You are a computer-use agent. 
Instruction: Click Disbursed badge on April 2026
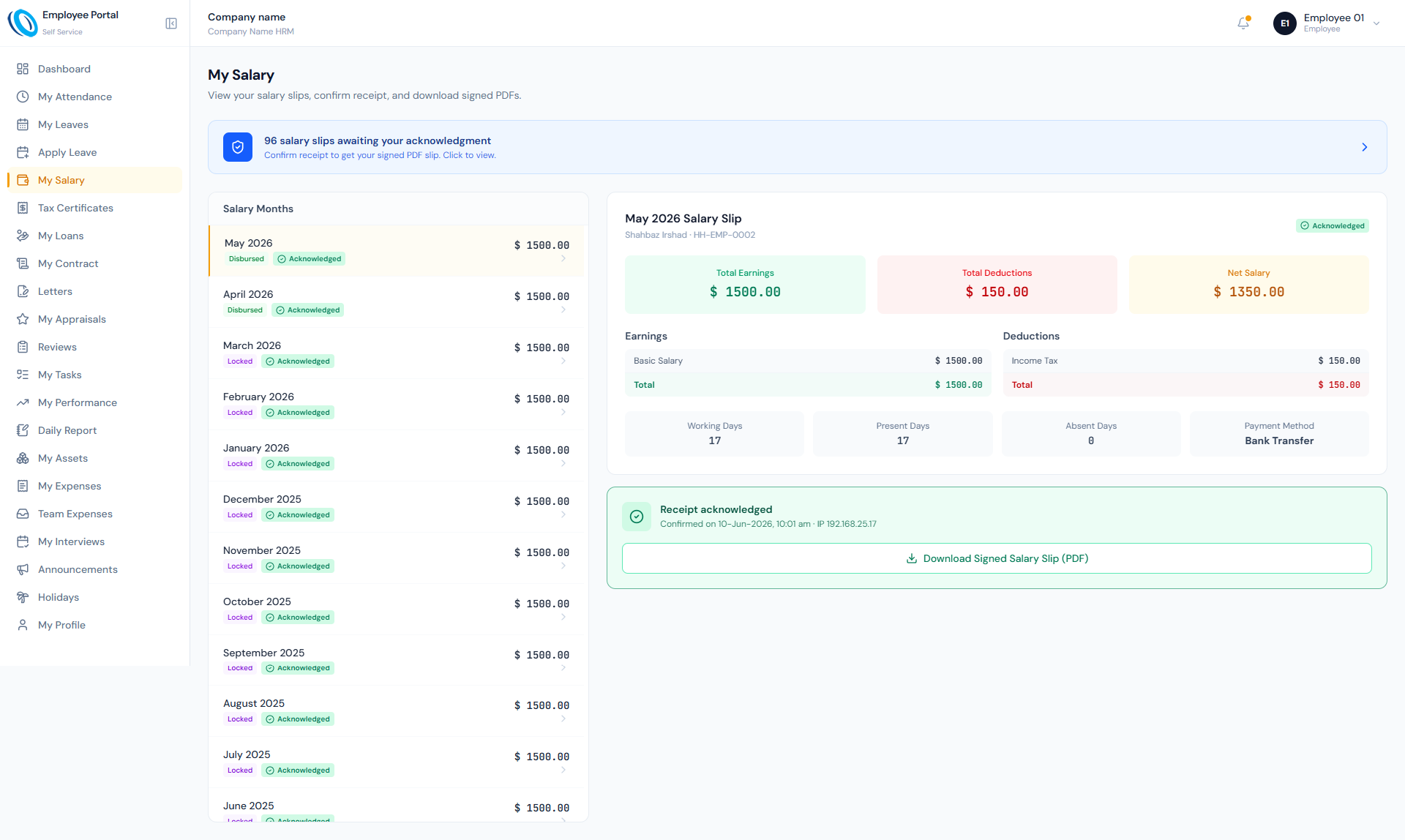tap(244, 310)
